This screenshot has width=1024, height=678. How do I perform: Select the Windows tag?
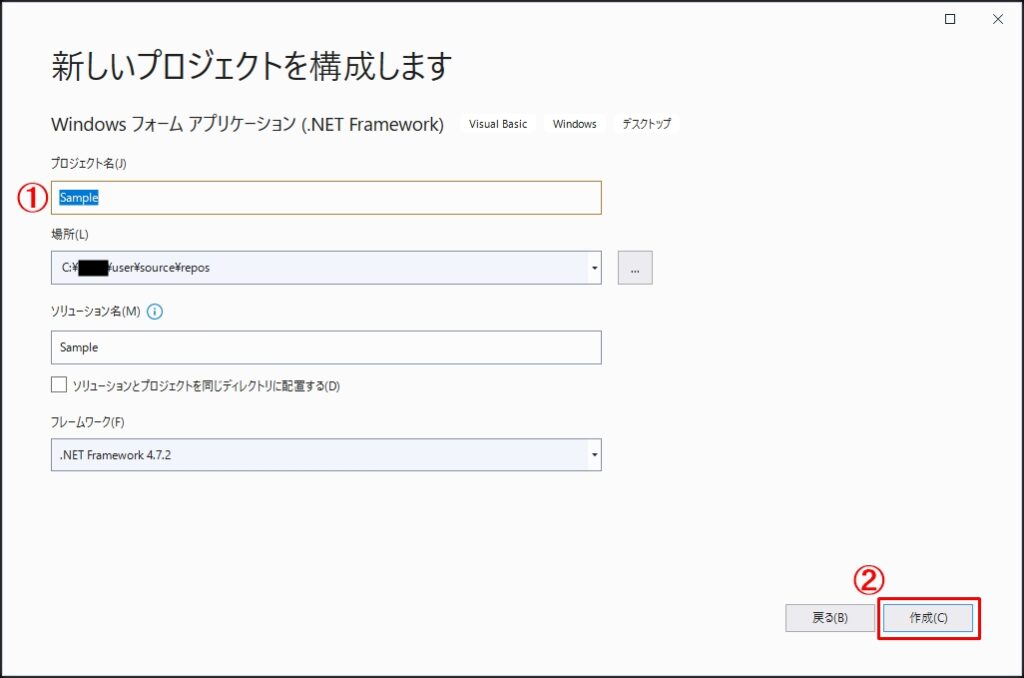coord(574,124)
